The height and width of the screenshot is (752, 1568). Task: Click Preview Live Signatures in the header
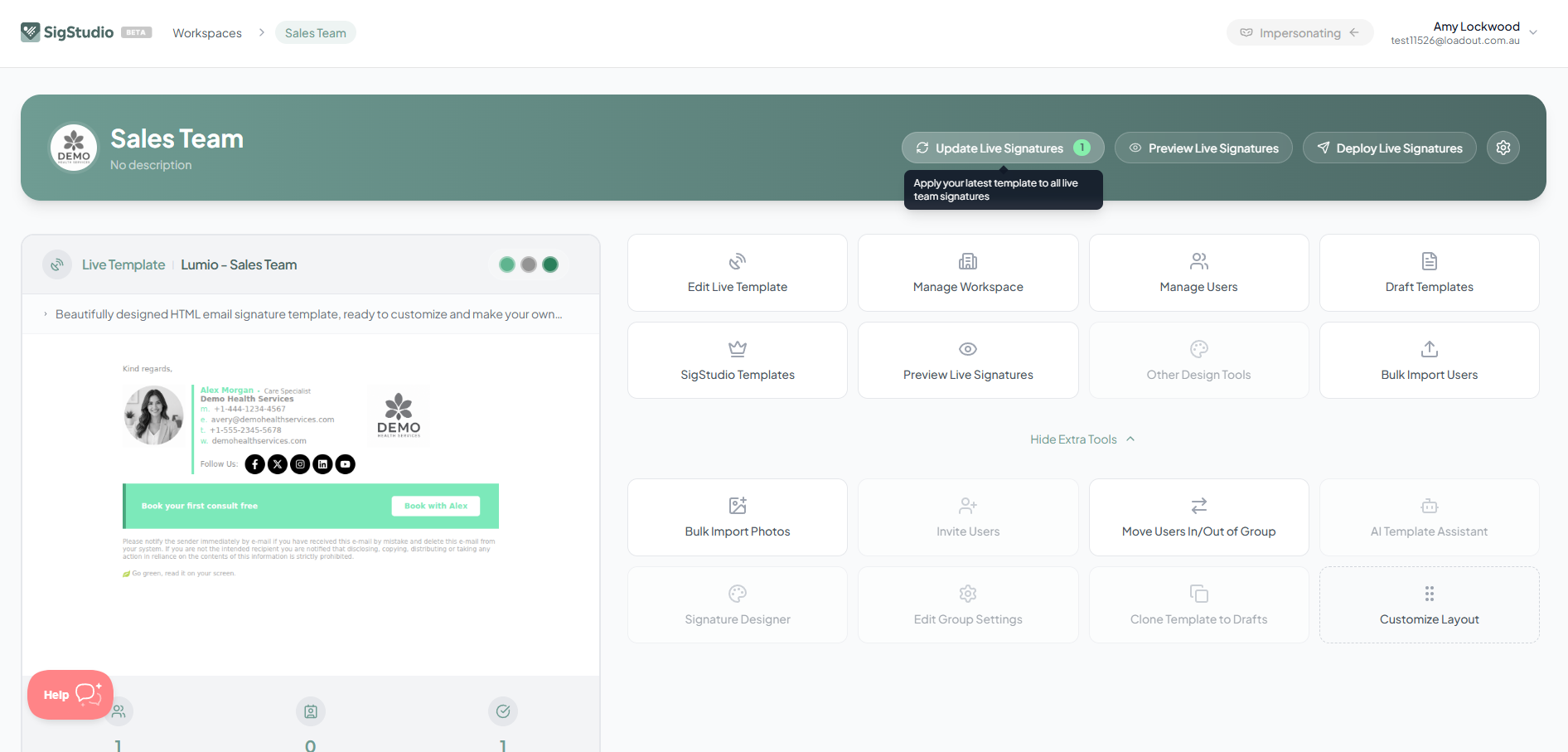(x=1203, y=148)
